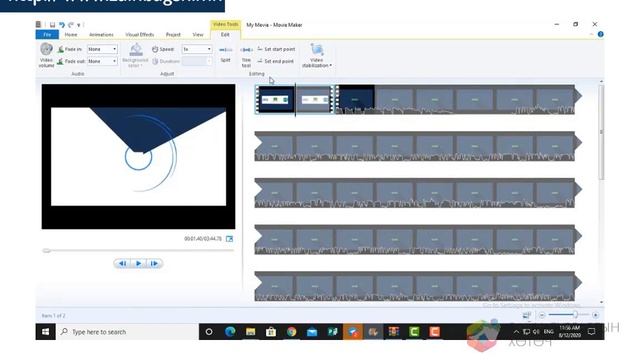Click the zoom in plus button
The image size is (640, 360).
pos(596,315)
